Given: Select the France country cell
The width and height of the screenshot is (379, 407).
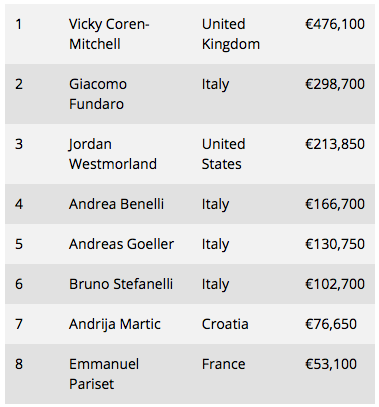Looking at the screenshot, I should coord(223,364).
